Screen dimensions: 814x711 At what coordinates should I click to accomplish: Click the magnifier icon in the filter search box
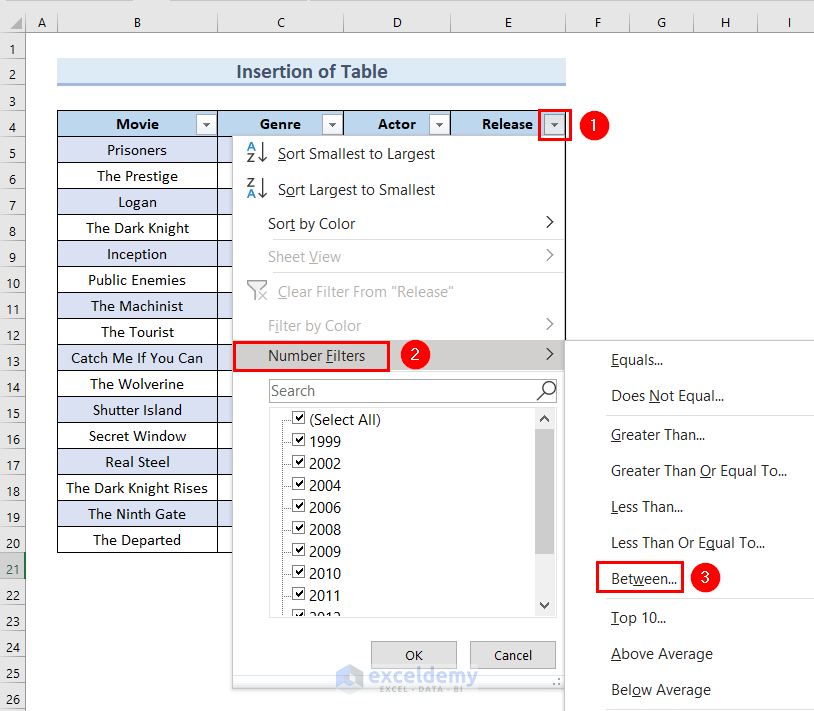545,390
